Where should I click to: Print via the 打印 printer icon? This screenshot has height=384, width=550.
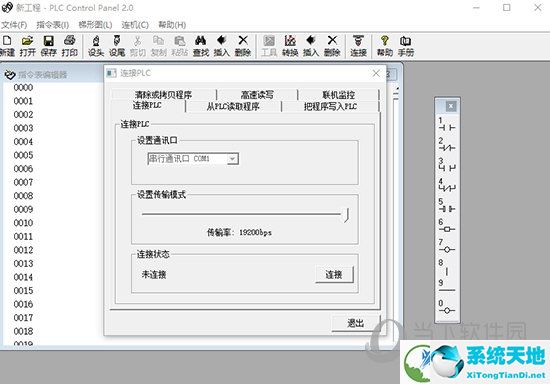point(69,46)
